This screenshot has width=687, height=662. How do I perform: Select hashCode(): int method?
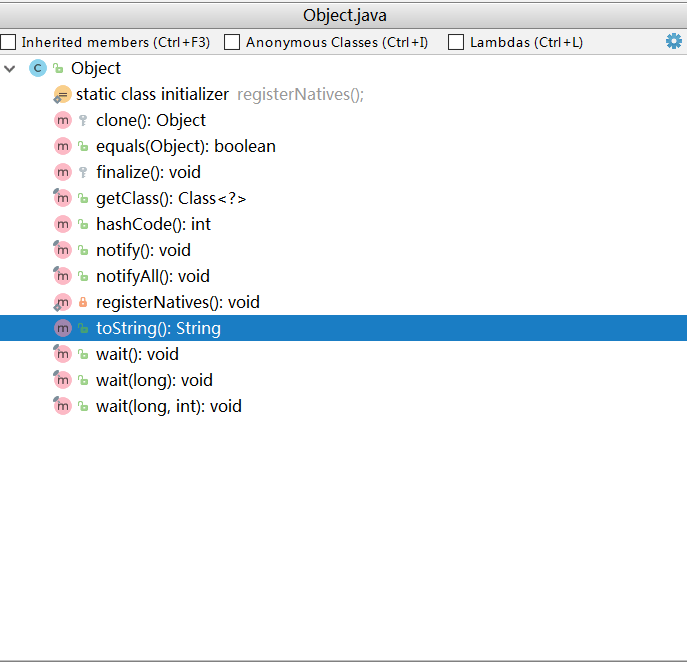[x=344, y=224]
